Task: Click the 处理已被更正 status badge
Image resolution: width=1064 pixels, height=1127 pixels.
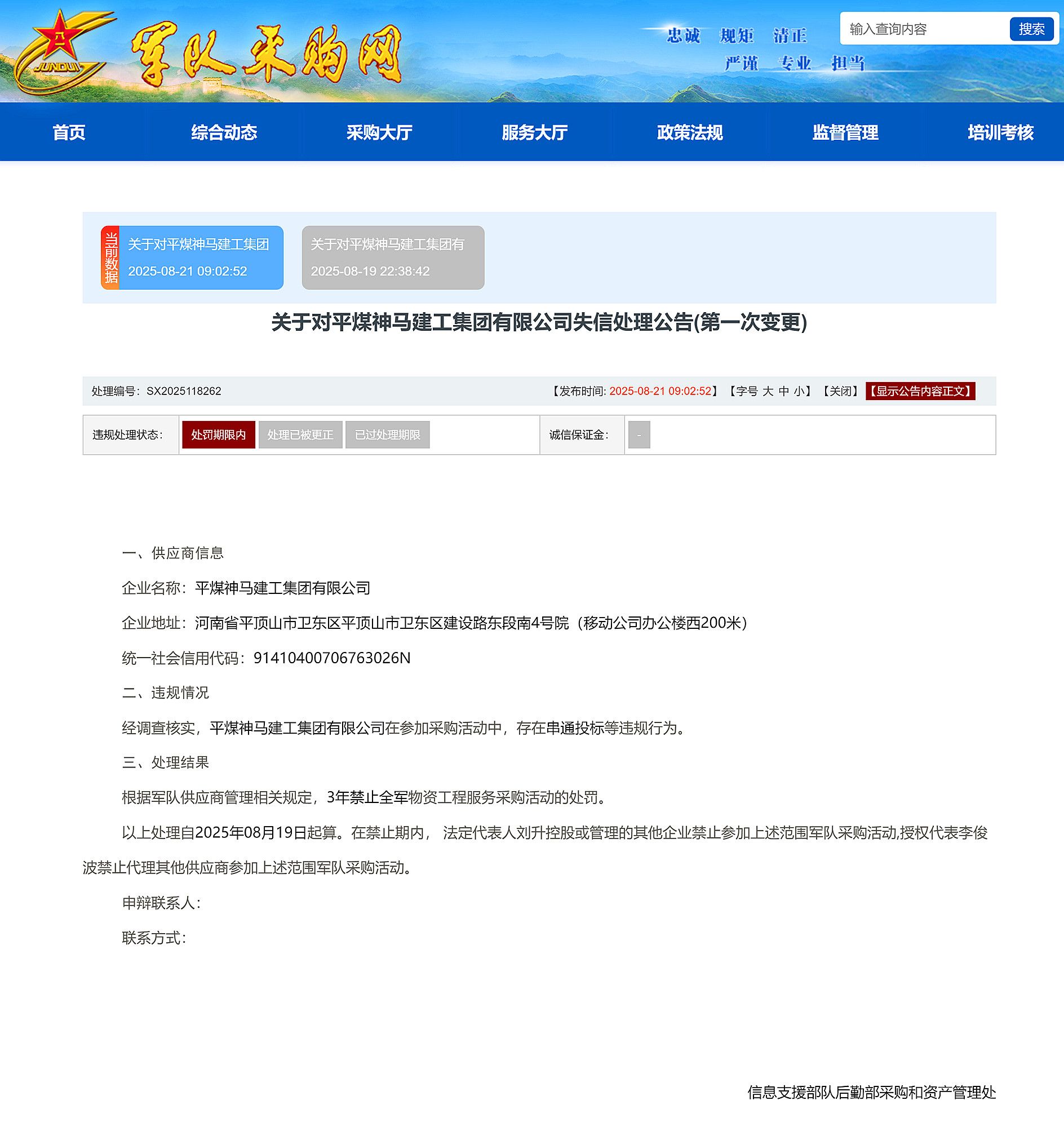Action: [300, 434]
